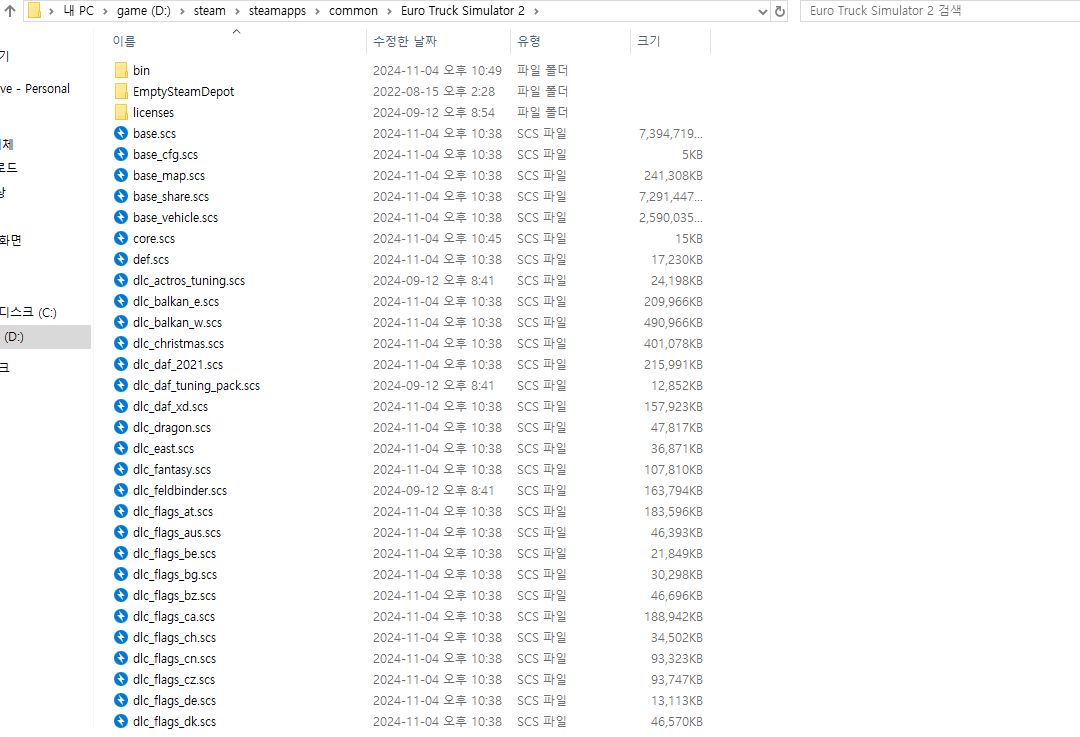Click the core.scs file icon
Image resolution: width=1080 pixels, height=737 pixels.
[121, 238]
